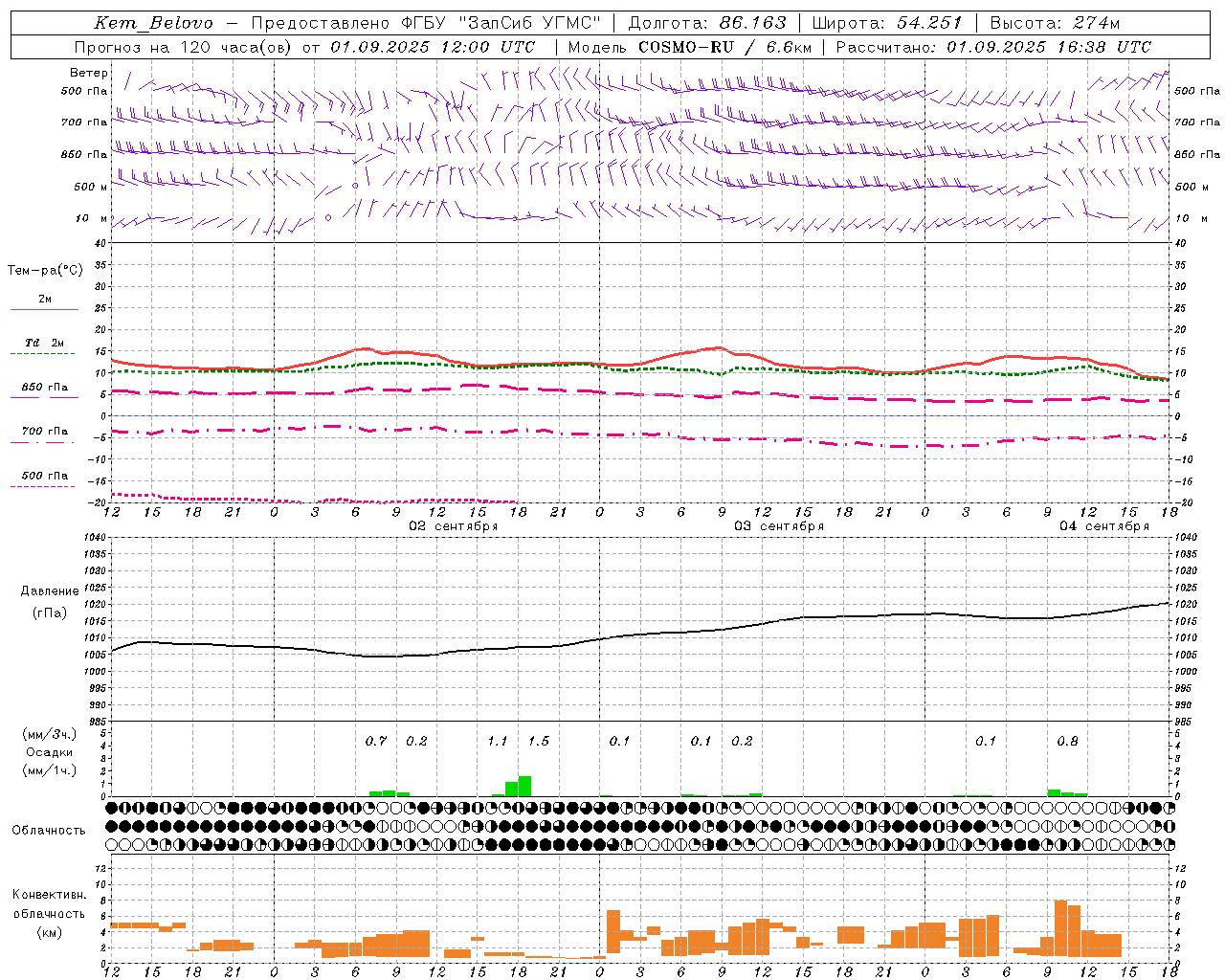
Task: Click the (мм/1ч.) precipitation unit label
Action: click(x=49, y=770)
